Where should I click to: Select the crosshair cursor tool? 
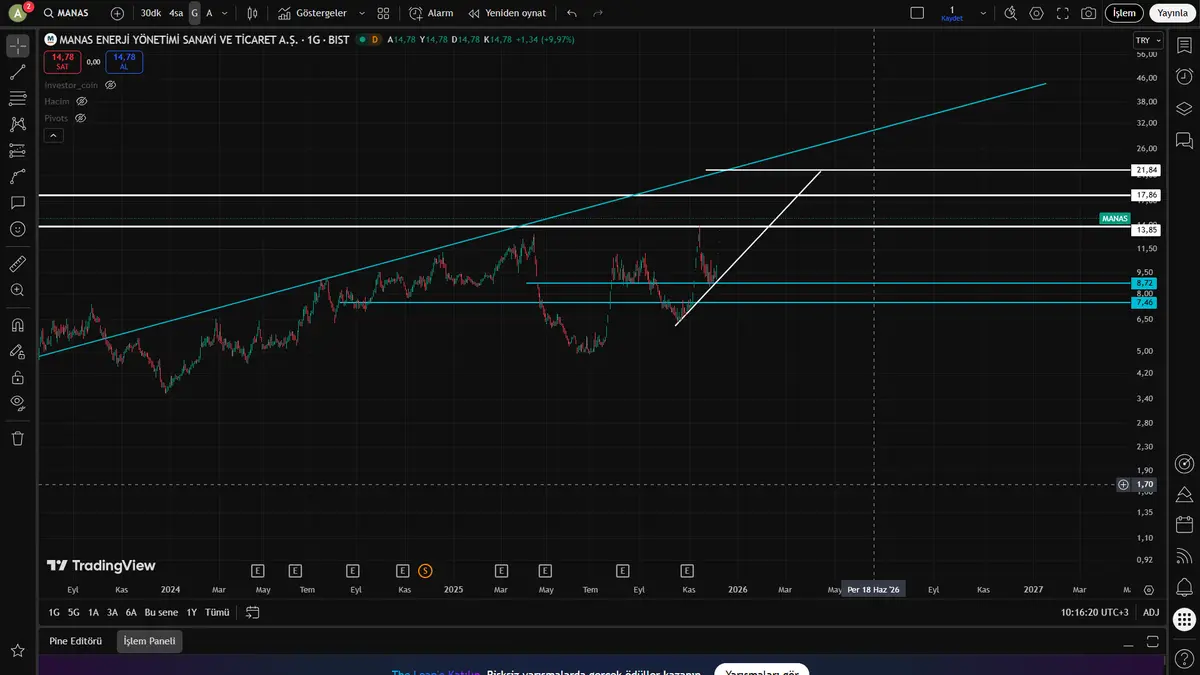17,46
